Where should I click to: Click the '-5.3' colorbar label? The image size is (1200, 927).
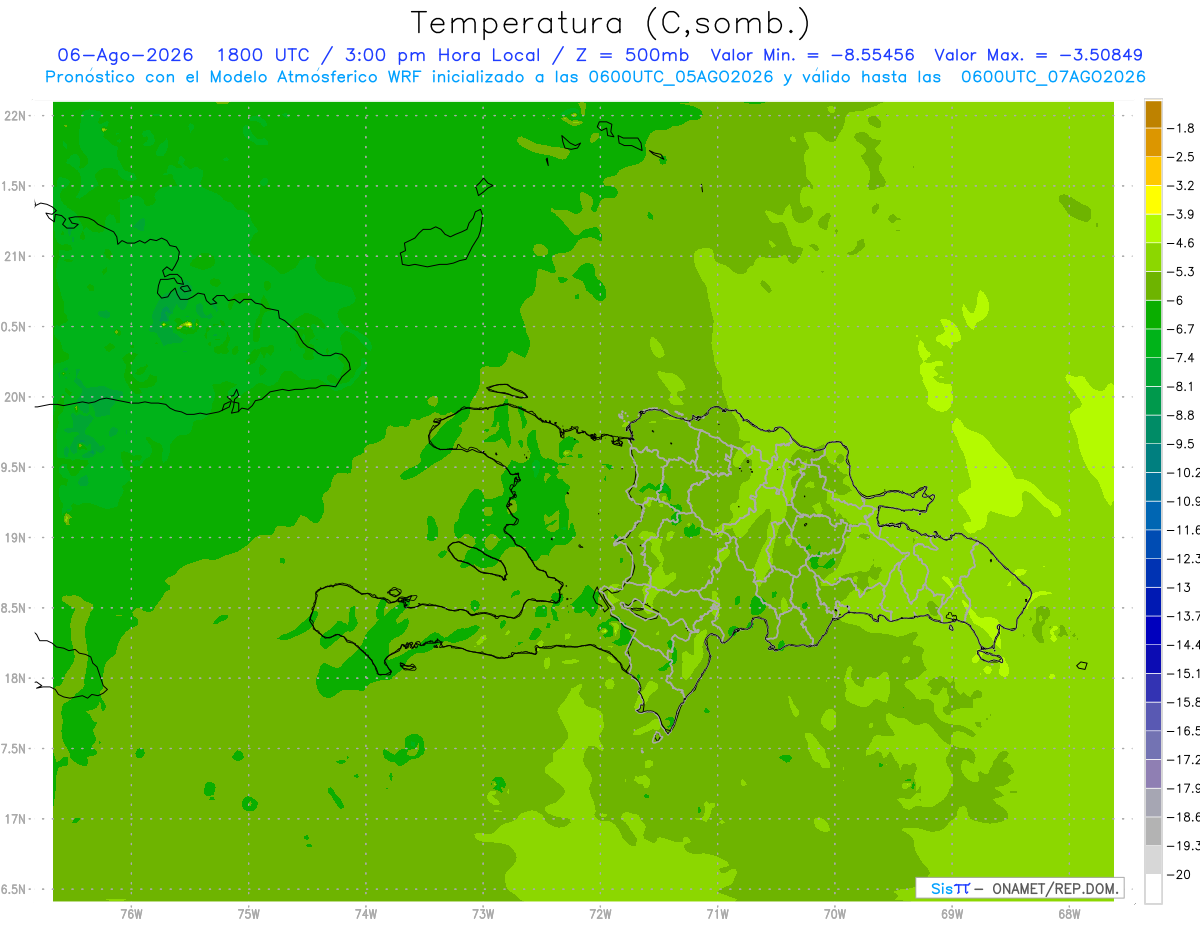pos(1182,272)
